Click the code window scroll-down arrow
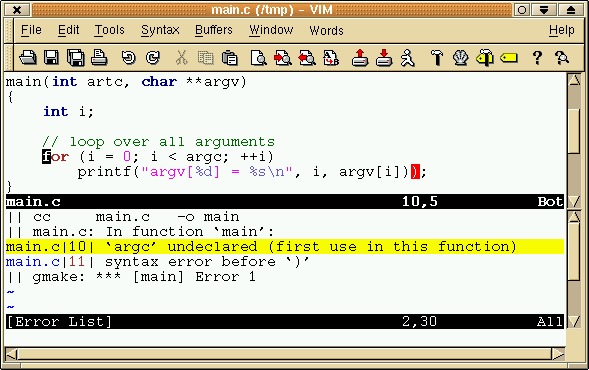 574,202
